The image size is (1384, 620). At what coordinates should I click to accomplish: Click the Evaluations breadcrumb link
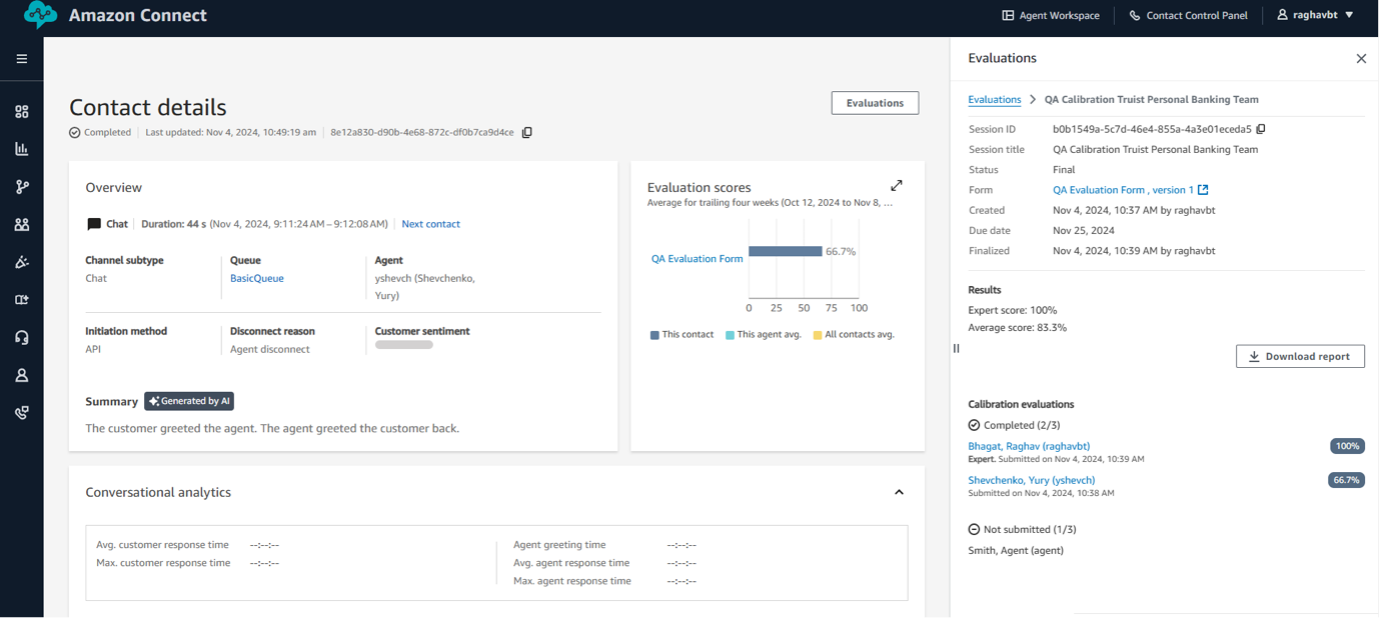[994, 100]
